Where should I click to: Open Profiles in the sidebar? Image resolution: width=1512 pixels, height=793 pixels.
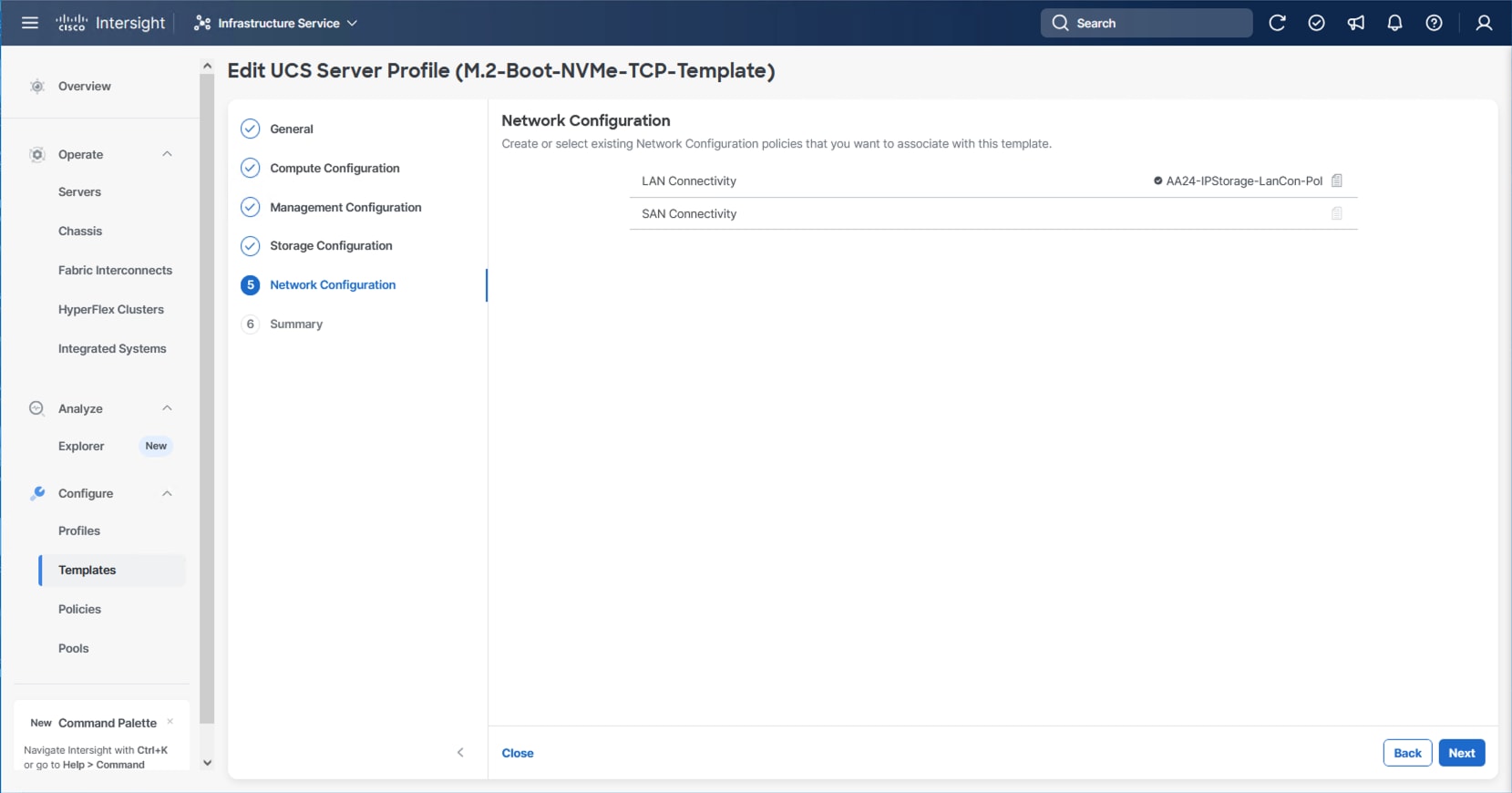pos(79,531)
